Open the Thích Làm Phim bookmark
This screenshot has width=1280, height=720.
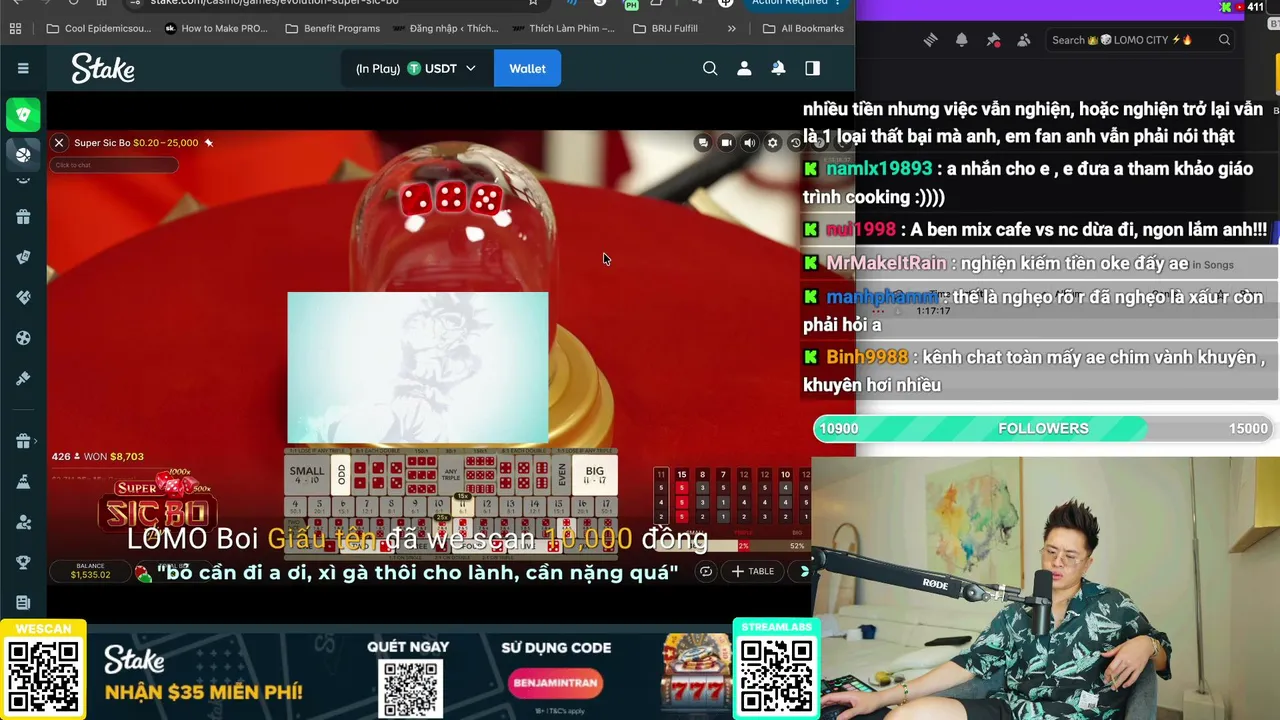pos(562,28)
